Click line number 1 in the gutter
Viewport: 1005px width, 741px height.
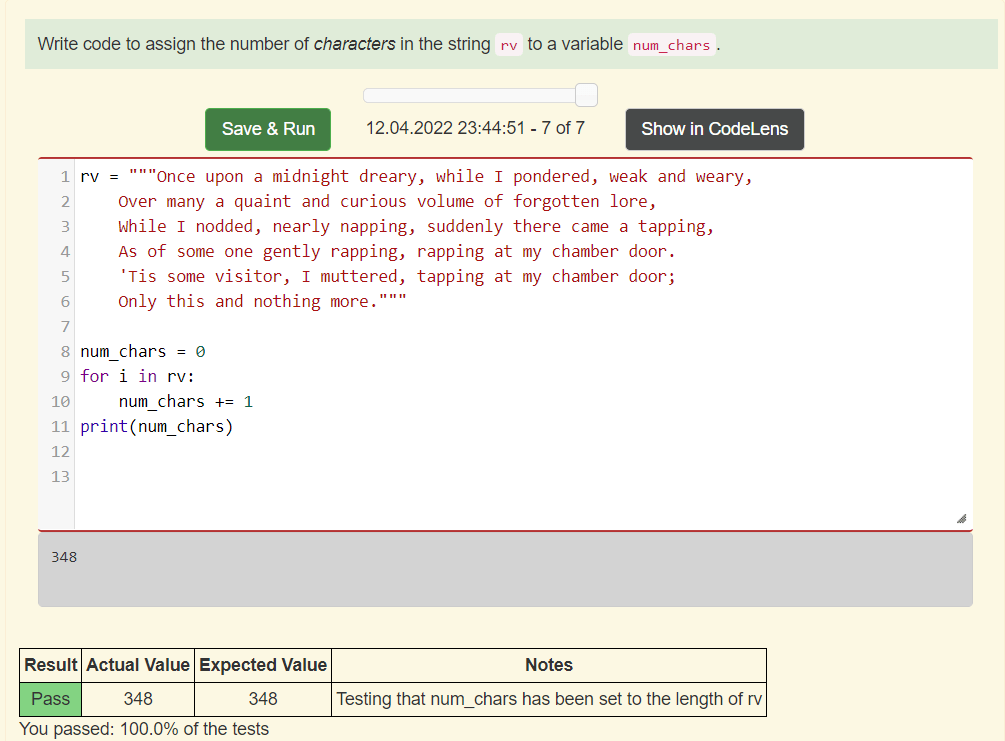tap(65, 177)
